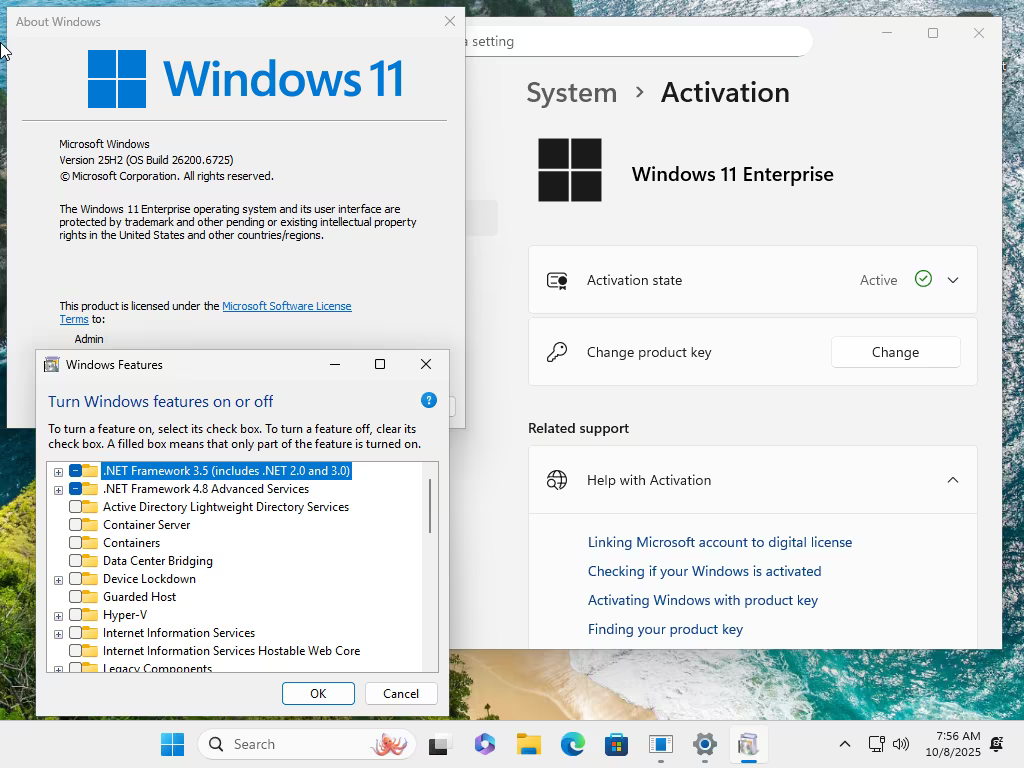
Task: Launch Microsoft Edge from the taskbar
Action: click(x=573, y=744)
